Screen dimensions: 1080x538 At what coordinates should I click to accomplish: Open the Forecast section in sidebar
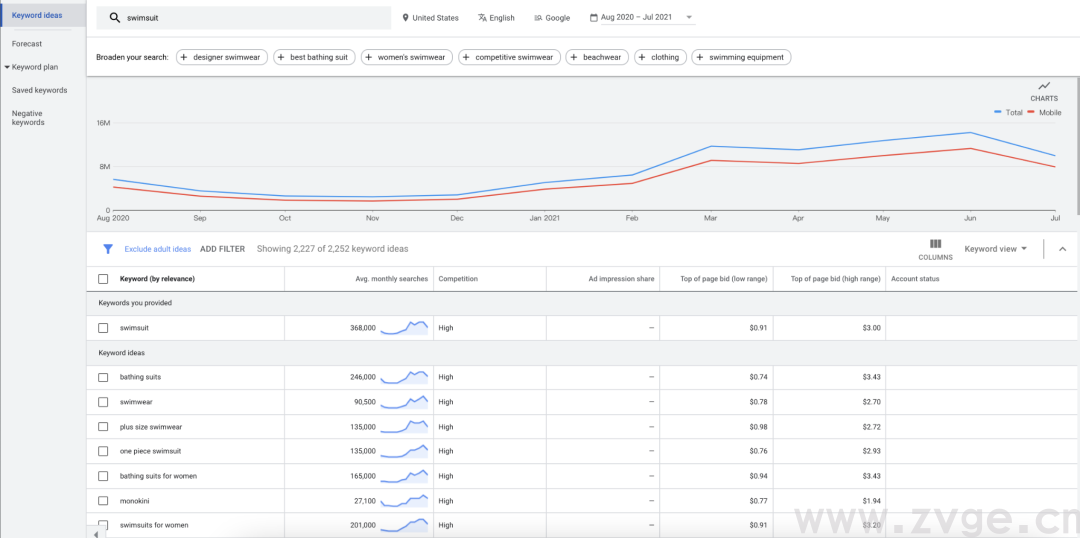point(27,44)
